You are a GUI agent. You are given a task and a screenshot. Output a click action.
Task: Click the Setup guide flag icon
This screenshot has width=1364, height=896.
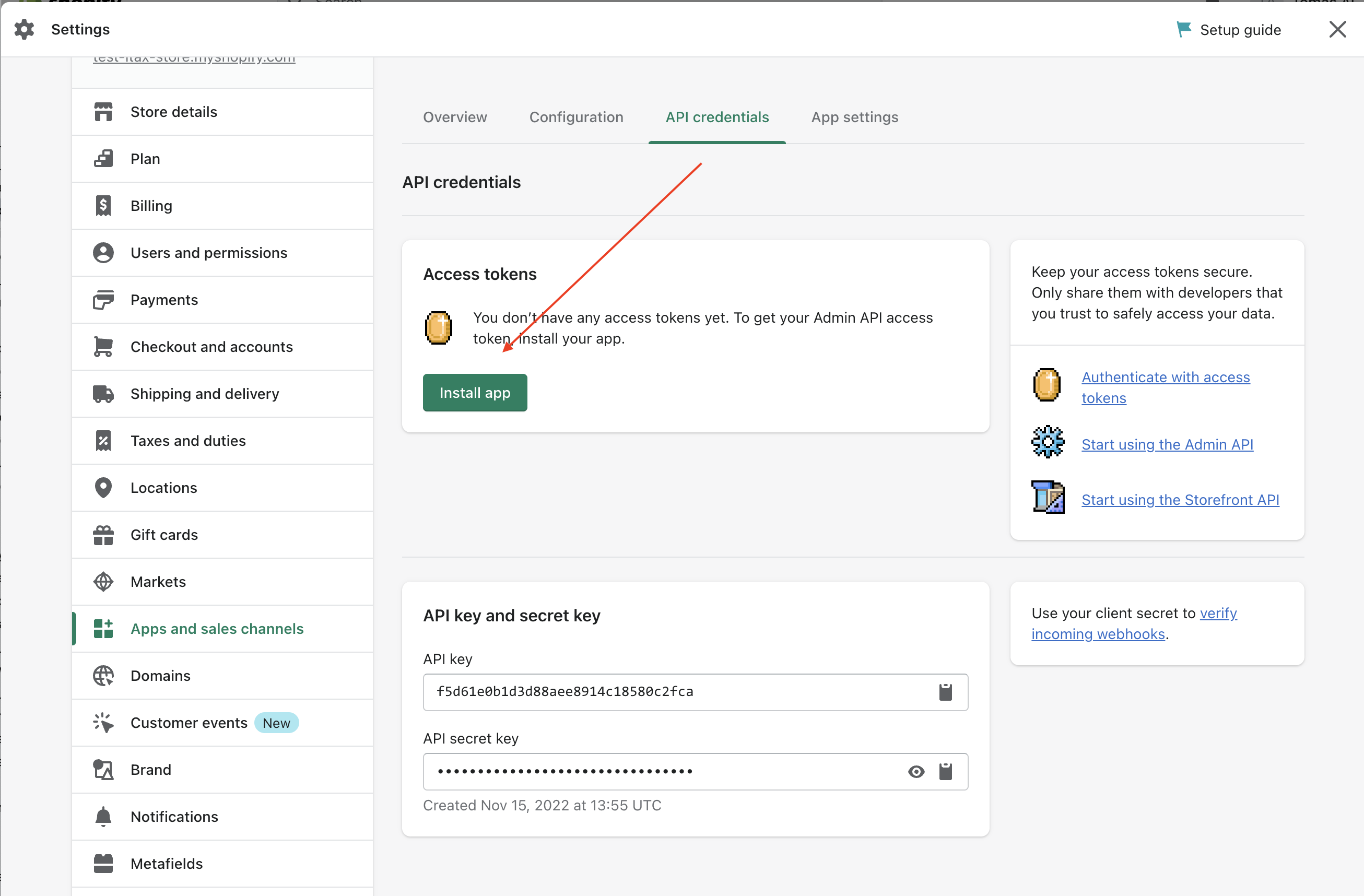[x=1183, y=29]
